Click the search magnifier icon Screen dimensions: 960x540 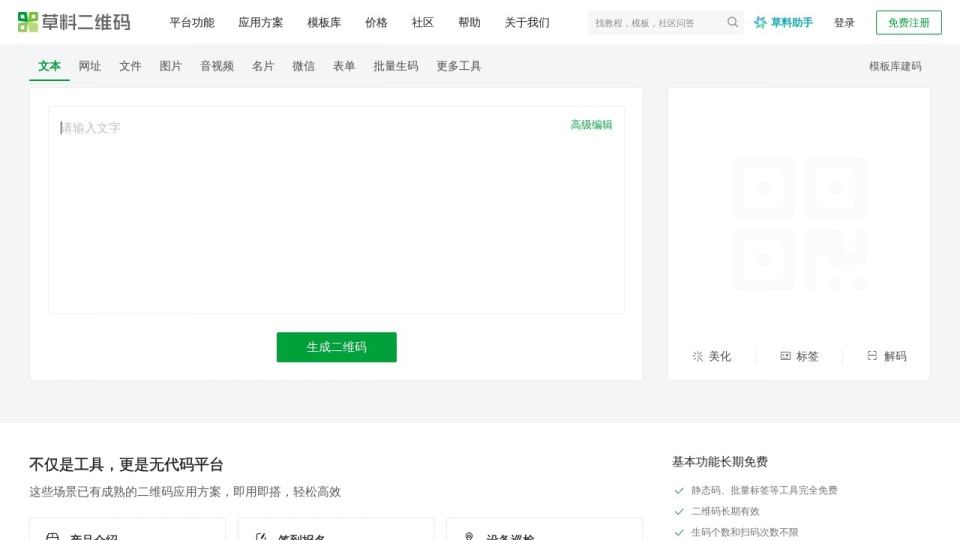732,22
